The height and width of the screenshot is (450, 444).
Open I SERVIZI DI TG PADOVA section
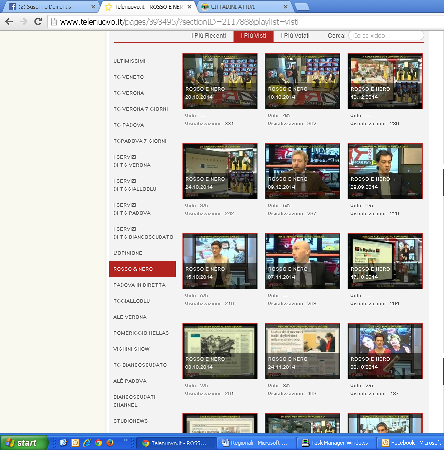(x=132, y=209)
